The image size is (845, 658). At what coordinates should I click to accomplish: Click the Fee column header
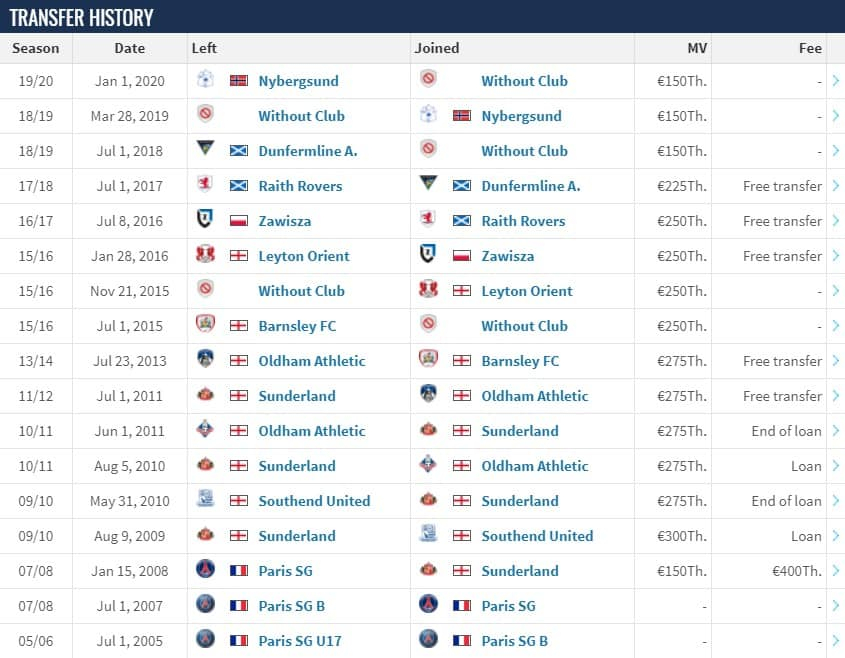pyautogui.click(x=810, y=48)
